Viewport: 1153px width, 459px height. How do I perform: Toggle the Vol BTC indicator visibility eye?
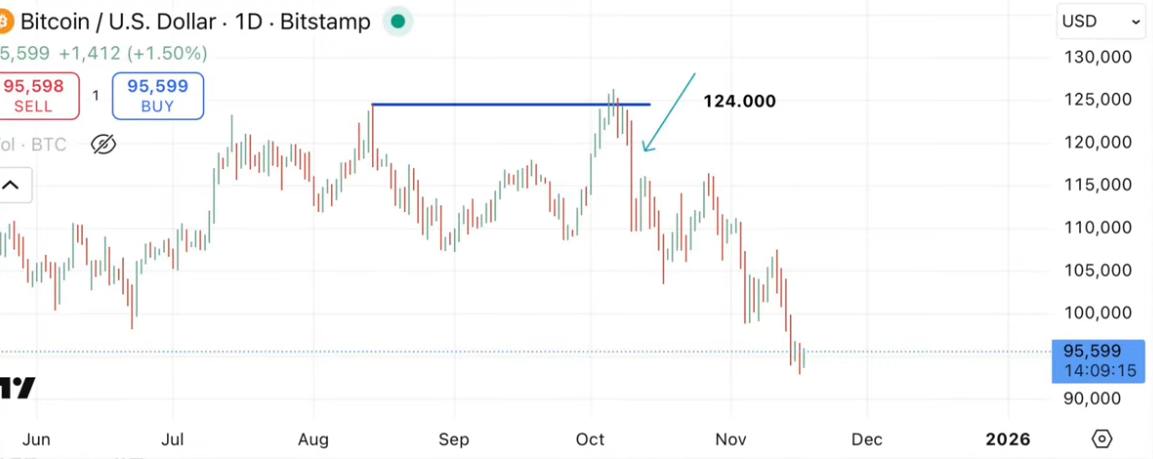coord(103,145)
